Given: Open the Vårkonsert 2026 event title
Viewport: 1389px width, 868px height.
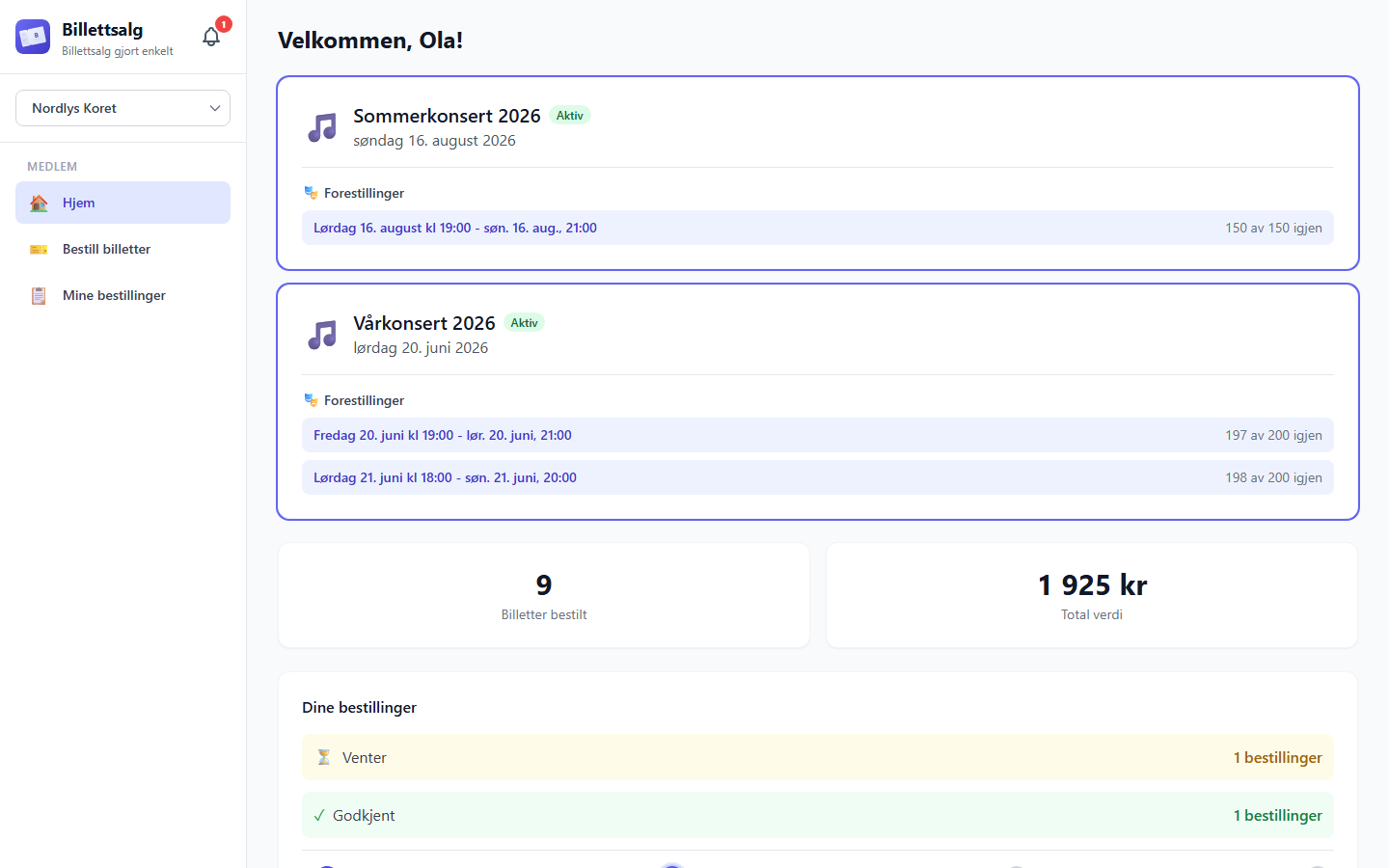Looking at the screenshot, I should 424,323.
